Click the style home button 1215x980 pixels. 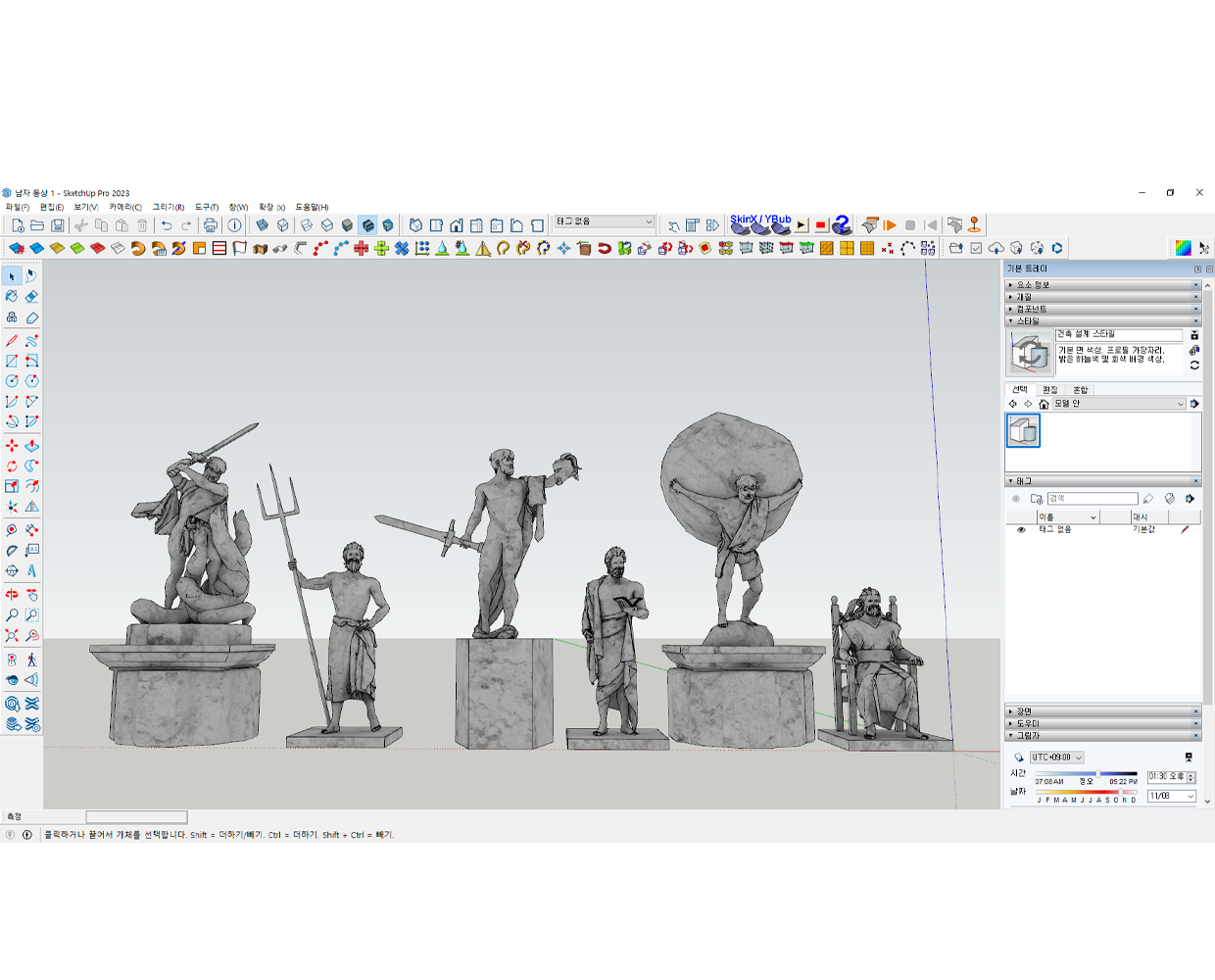1044,404
